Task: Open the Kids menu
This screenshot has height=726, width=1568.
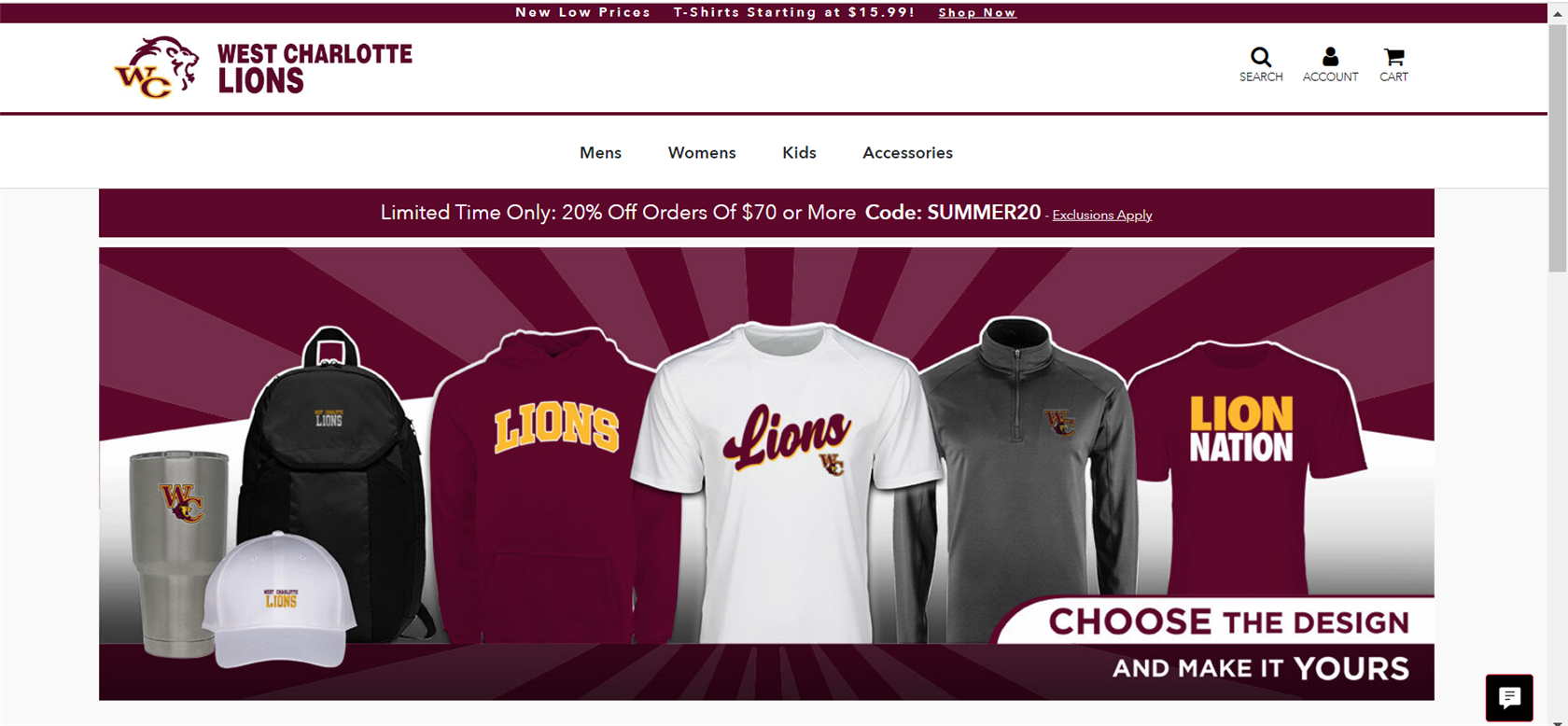Action: click(x=799, y=153)
